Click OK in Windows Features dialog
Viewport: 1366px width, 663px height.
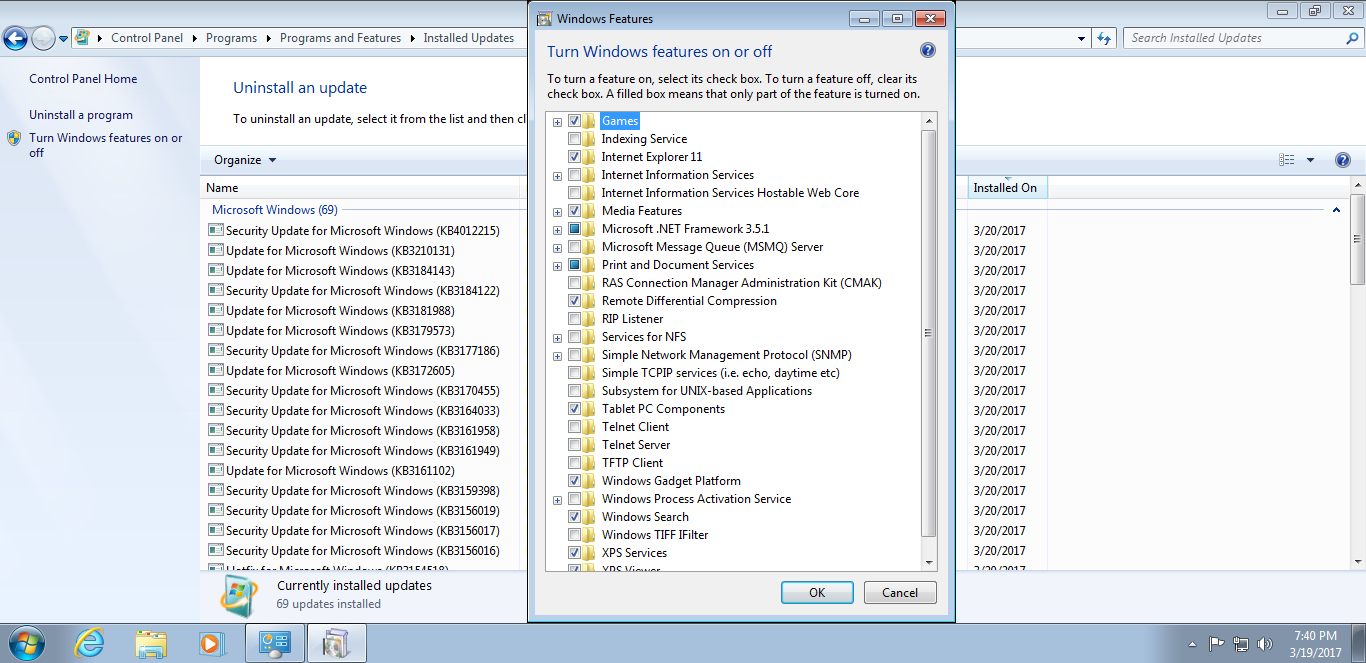[x=817, y=592]
